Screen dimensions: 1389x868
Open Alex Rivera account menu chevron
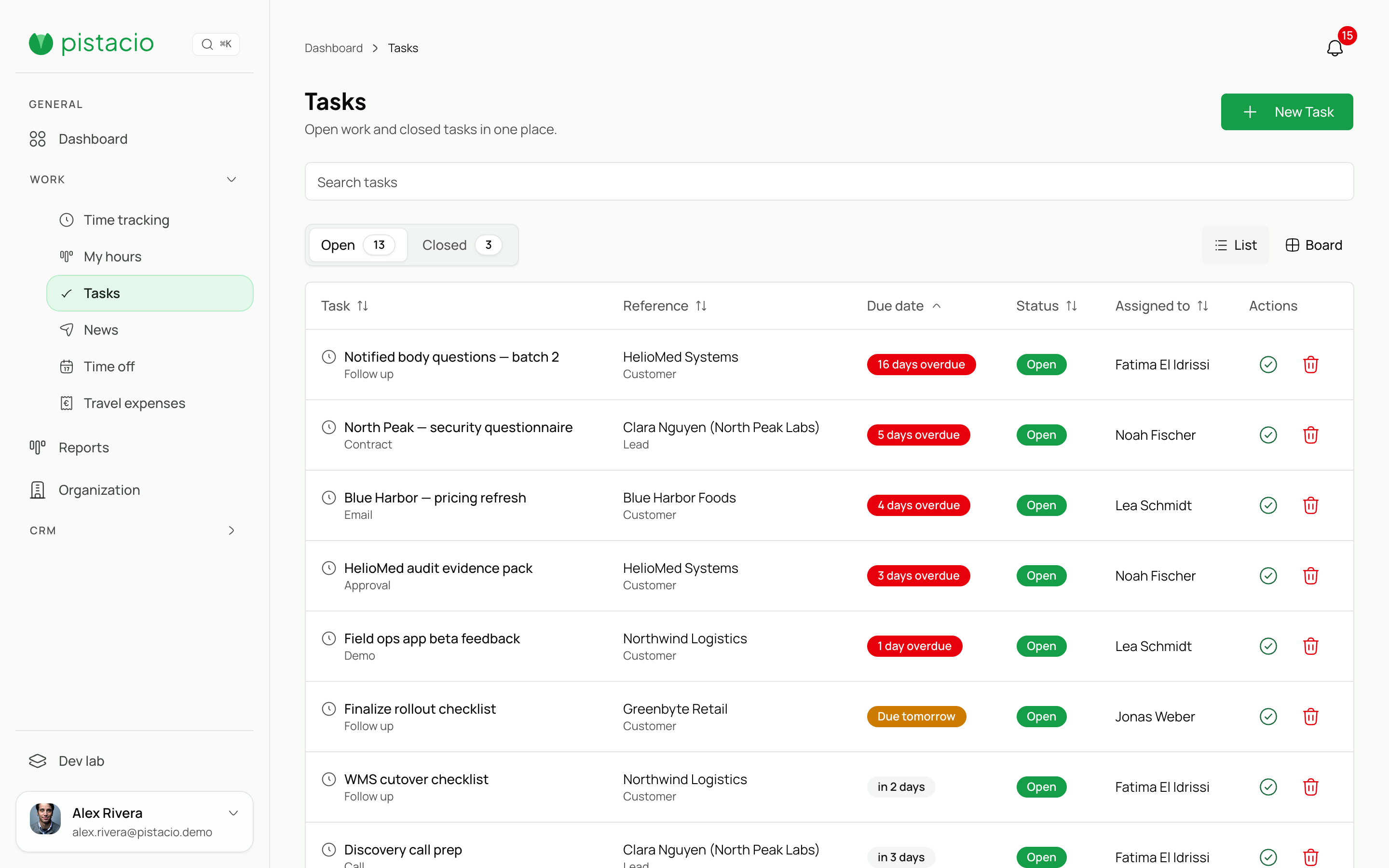tap(233, 813)
